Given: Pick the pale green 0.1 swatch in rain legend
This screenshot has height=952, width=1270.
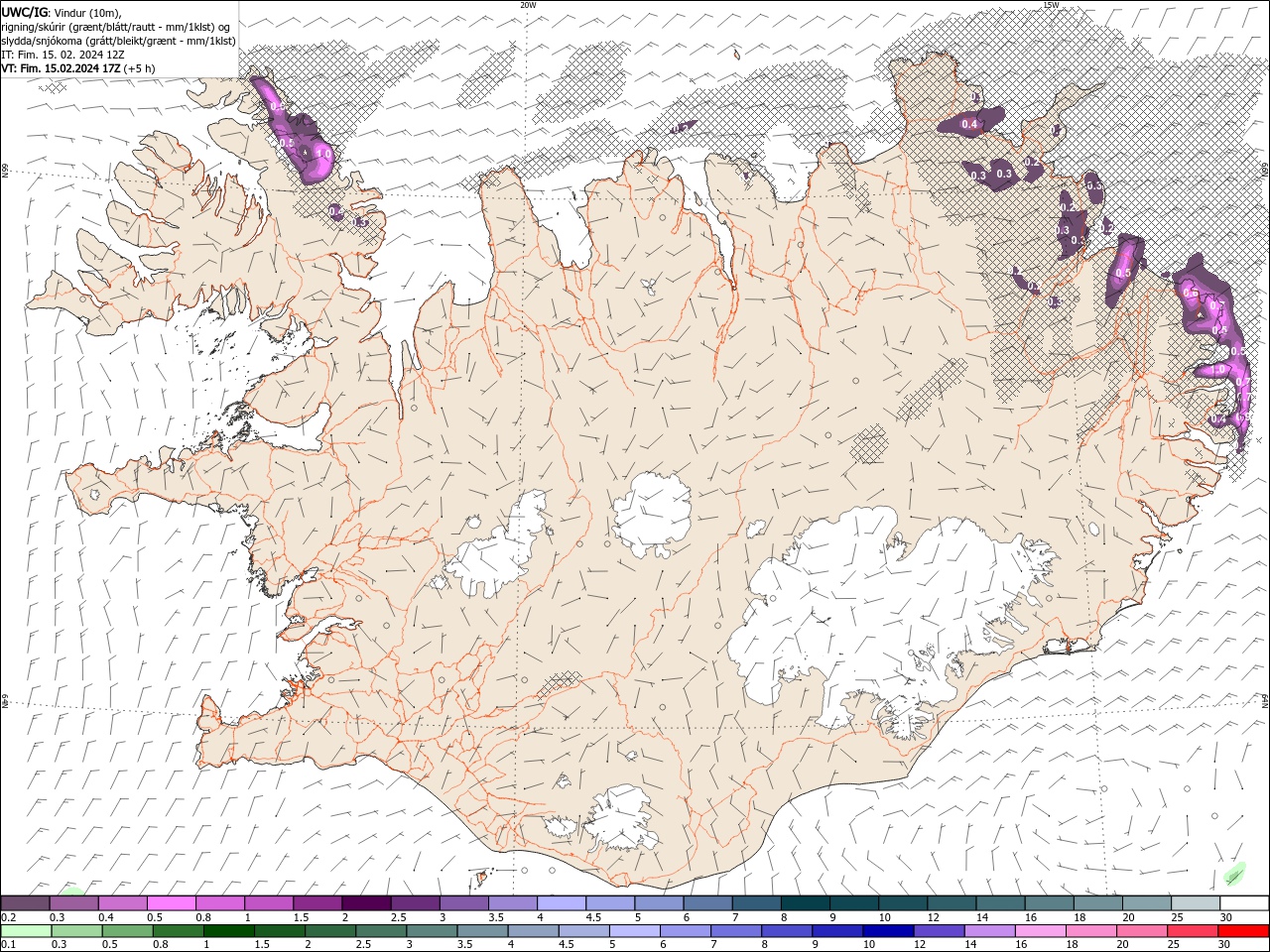Looking at the screenshot, I should (x=26, y=931).
